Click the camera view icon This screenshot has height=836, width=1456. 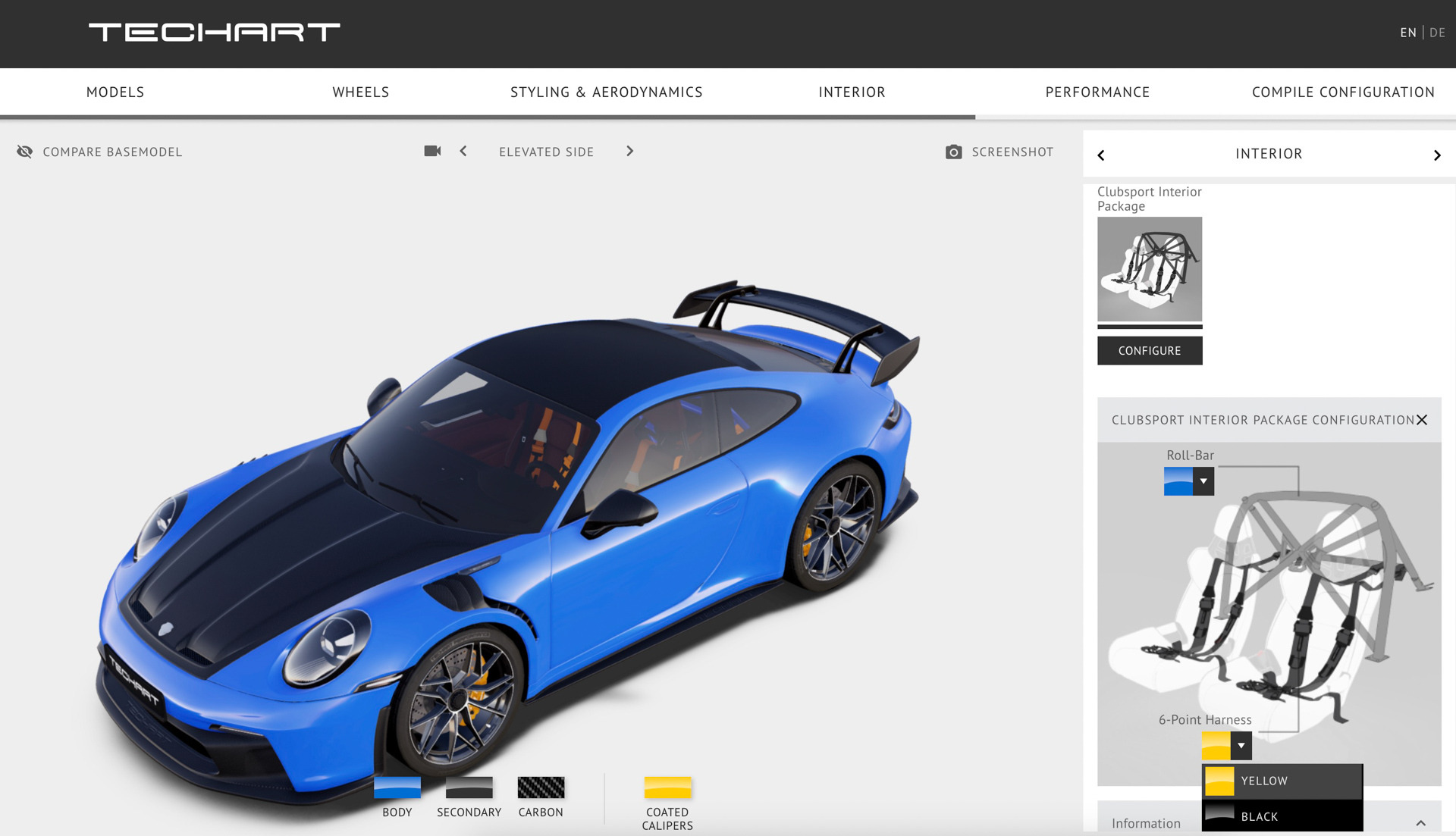point(432,151)
